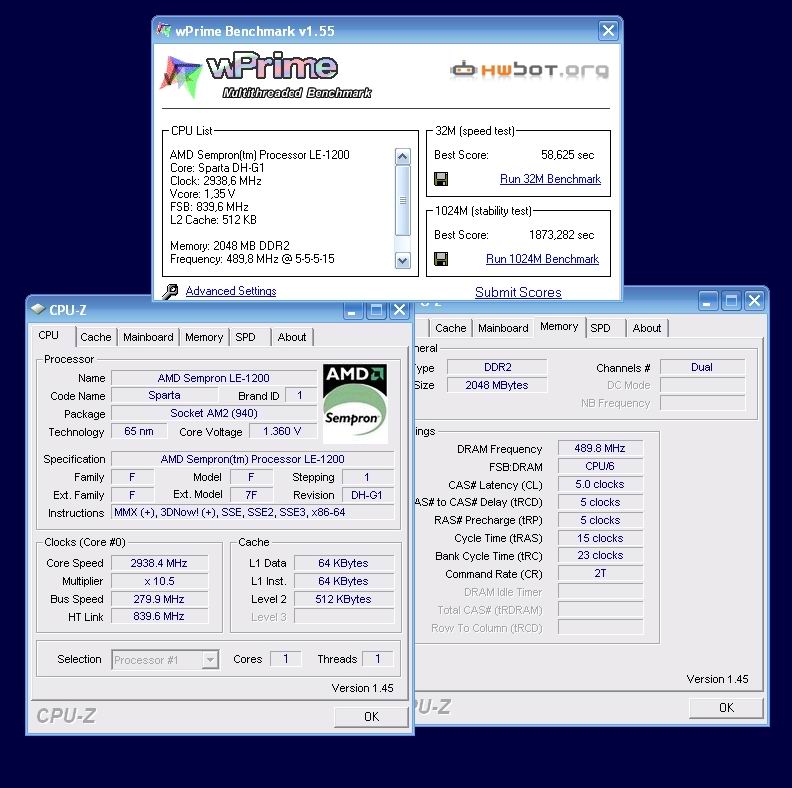Open the Processor #1 selection dropdown

click(x=210, y=660)
